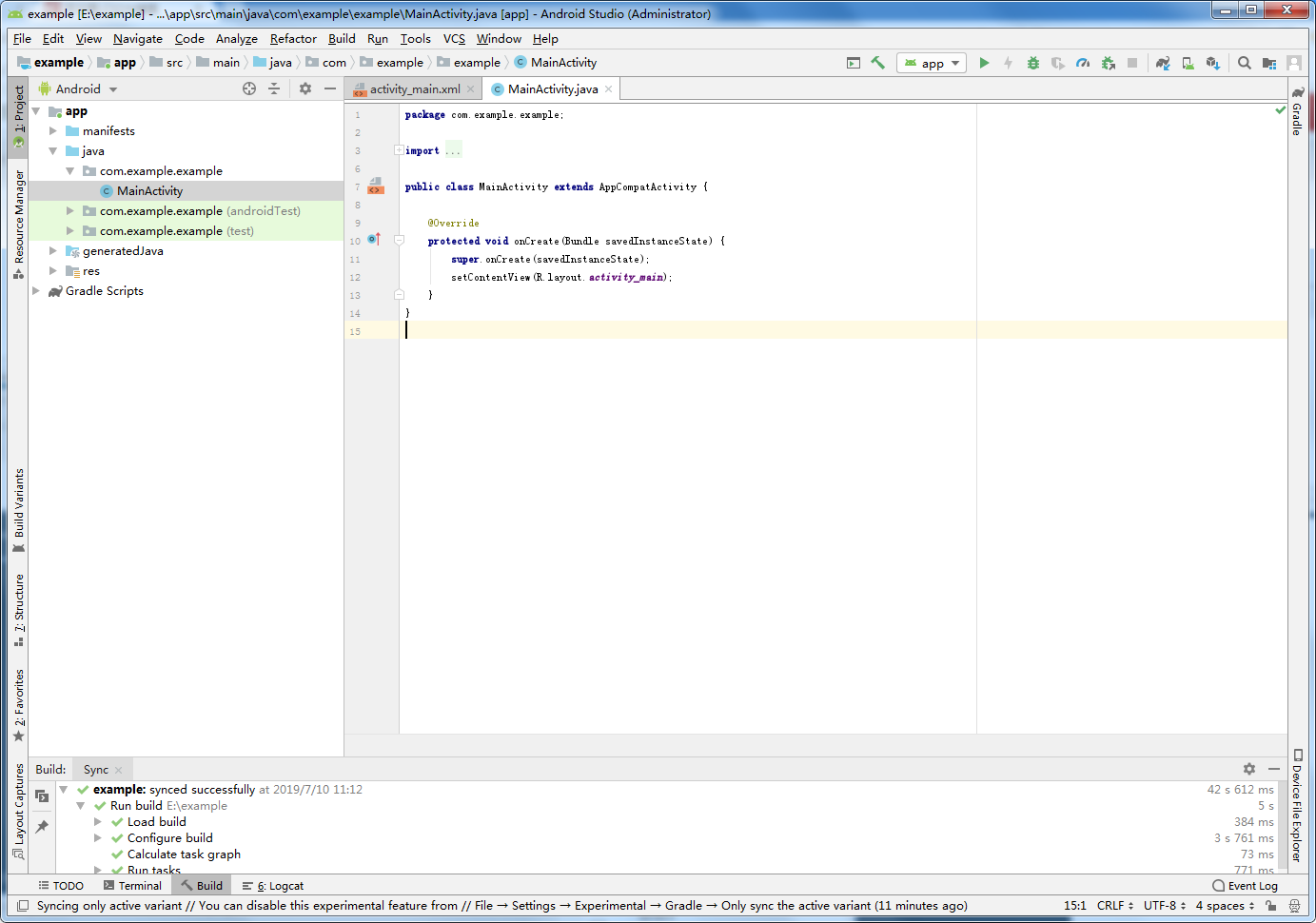Click the scroll-from-source target icon
This screenshot has width=1316, height=923.
[x=249, y=88]
